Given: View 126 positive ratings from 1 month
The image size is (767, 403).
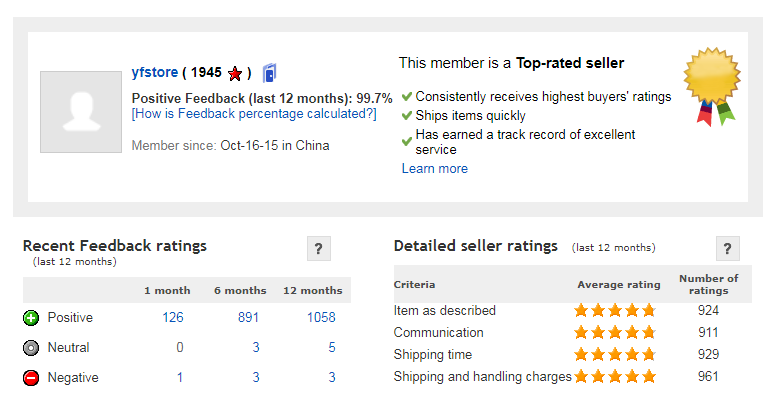Looking at the screenshot, I should click(173, 317).
